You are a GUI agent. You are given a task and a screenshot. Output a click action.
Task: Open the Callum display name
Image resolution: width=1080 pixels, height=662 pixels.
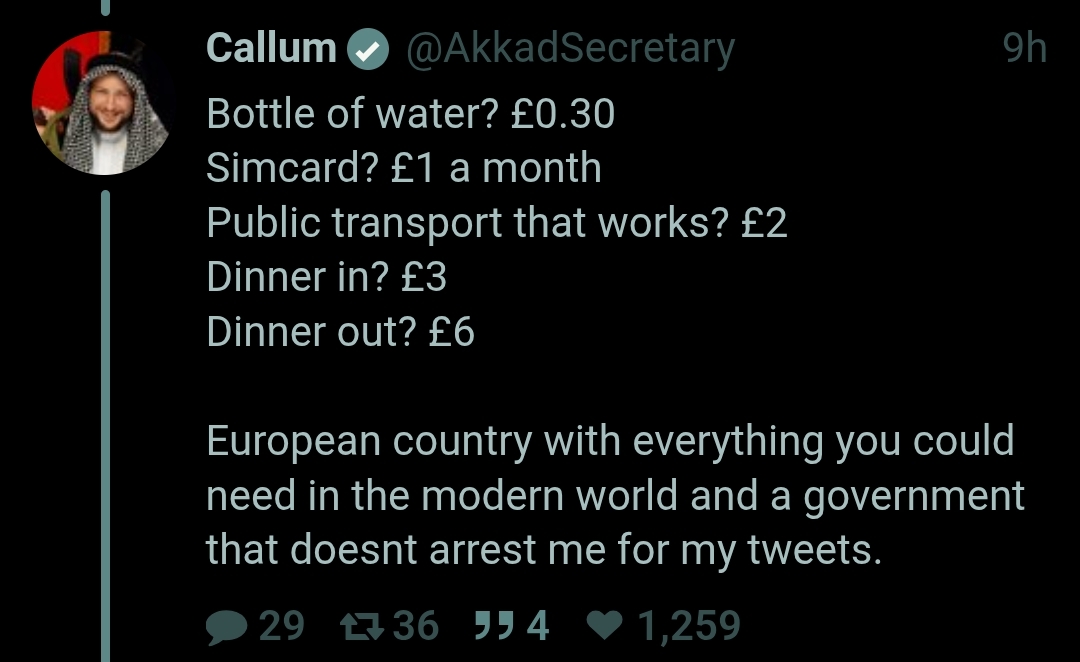tap(271, 48)
